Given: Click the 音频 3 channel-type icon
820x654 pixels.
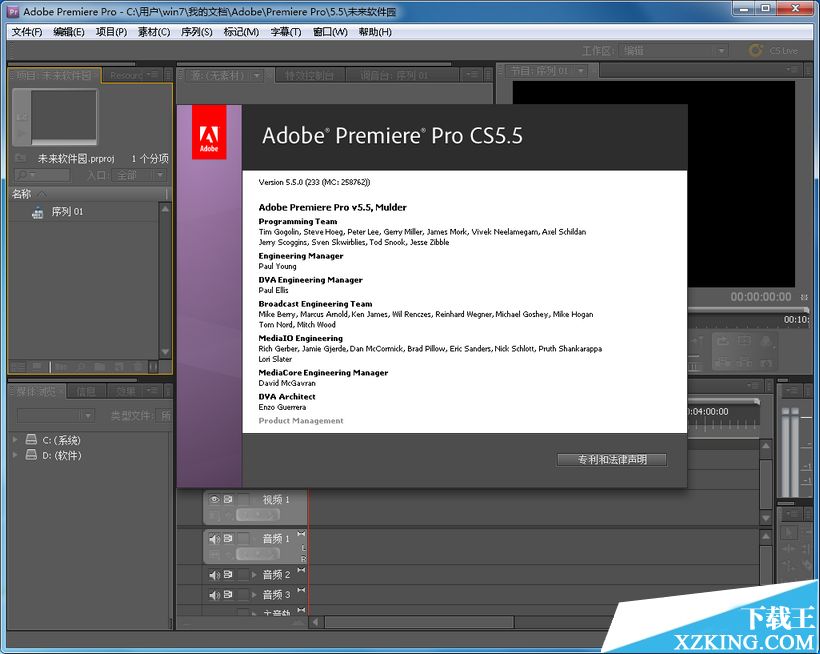Looking at the screenshot, I should [x=301, y=590].
